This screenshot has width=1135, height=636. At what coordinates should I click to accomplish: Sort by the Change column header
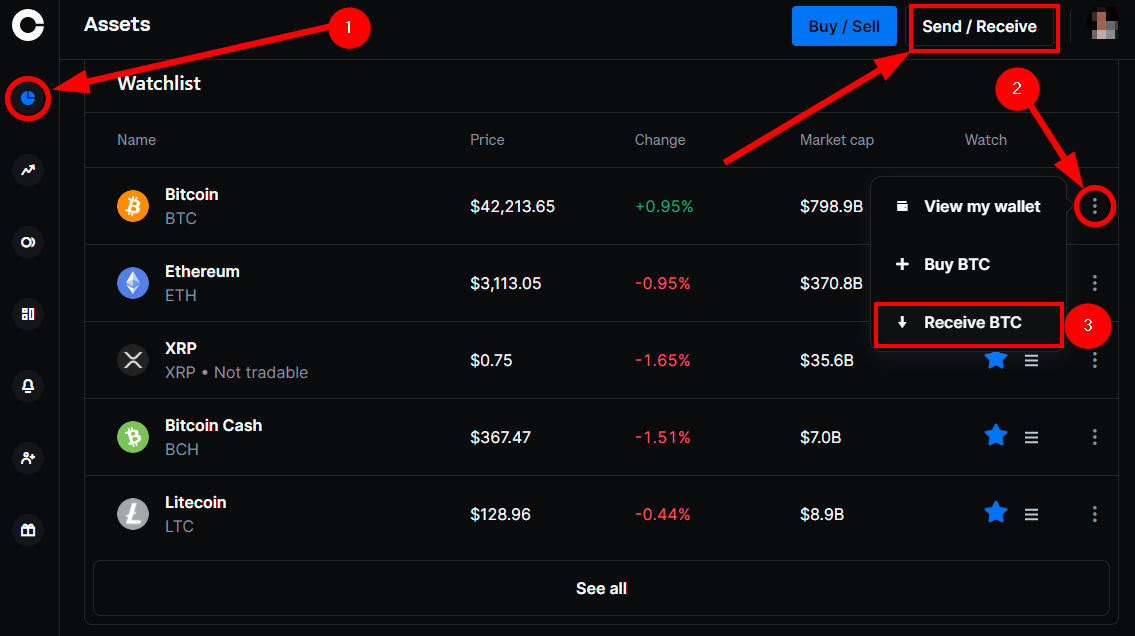(x=660, y=140)
